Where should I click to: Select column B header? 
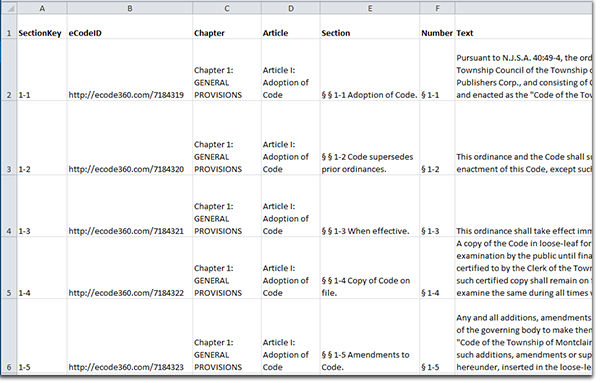[x=130, y=8]
